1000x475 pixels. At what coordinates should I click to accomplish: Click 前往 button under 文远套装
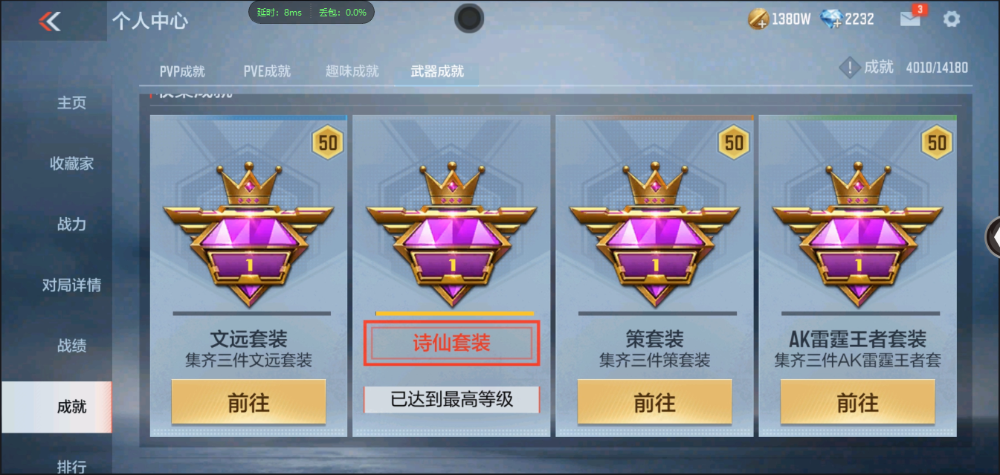(x=249, y=402)
